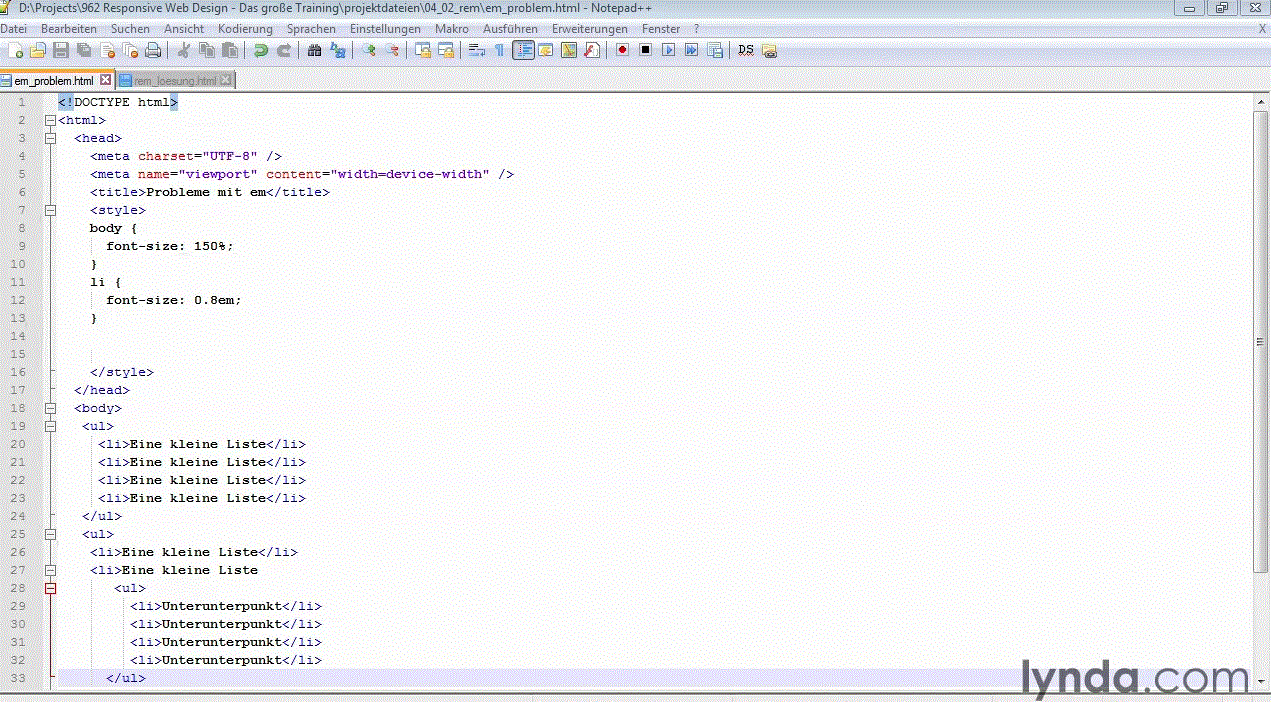The width and height of the screenshot is (1271, 702).
Task: Switch to the rem_loesung.html tab
Action: [x=175, y=80]
